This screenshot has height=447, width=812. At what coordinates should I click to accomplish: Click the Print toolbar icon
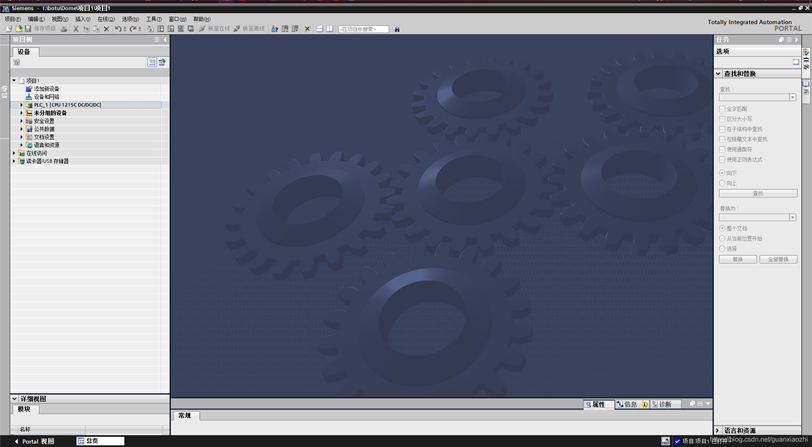pyautogui.click(x=64, y=29)
